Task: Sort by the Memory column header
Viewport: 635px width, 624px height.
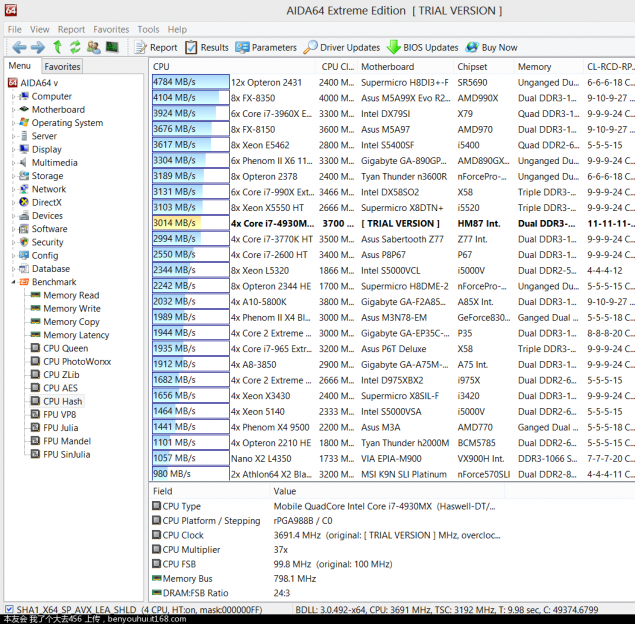Action: tap(549, 67)
